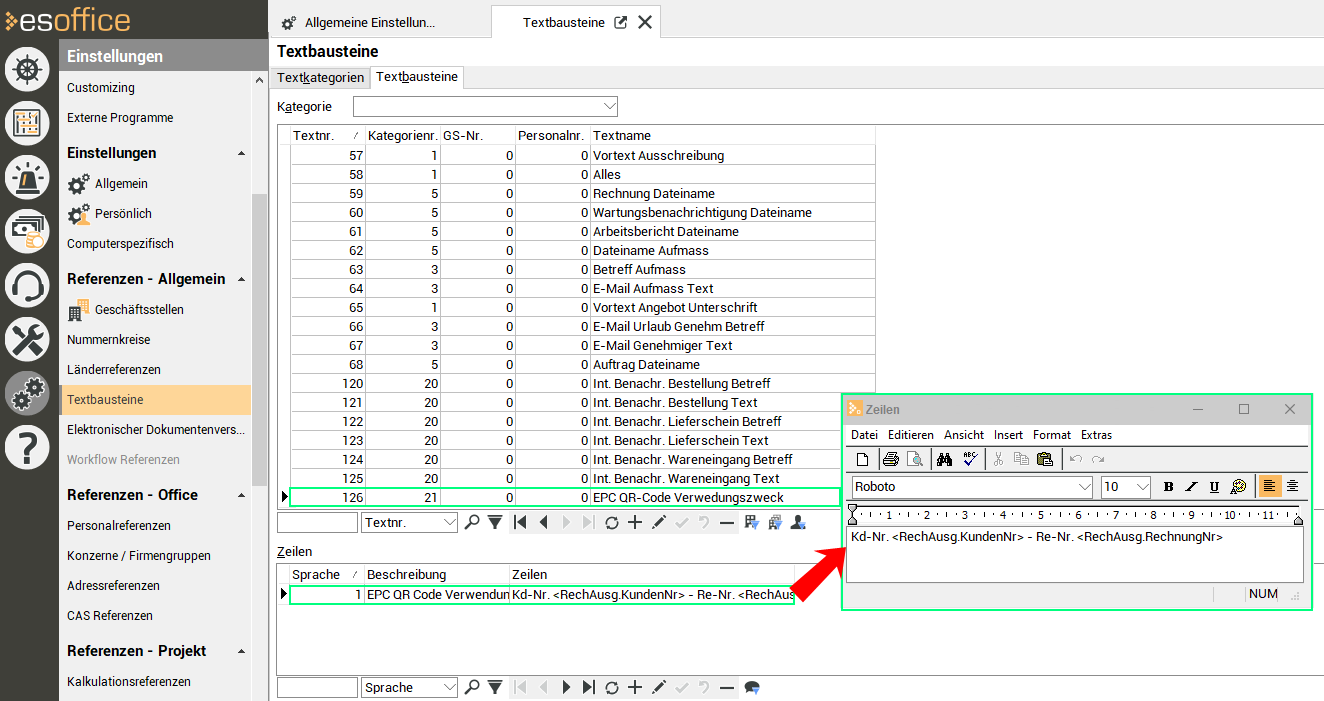Click the speech bubble icon in Zeilen toolbar

click(x=753, y=687)
